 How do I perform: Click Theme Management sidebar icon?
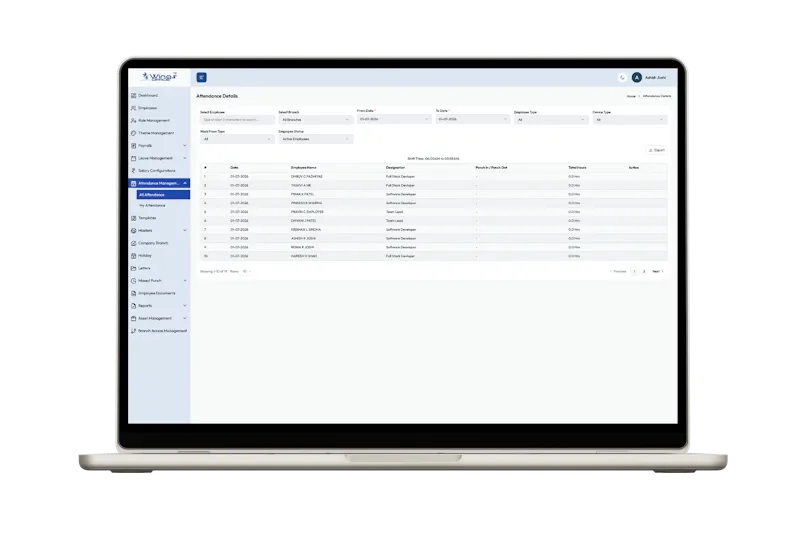click(x=134, y=133)
